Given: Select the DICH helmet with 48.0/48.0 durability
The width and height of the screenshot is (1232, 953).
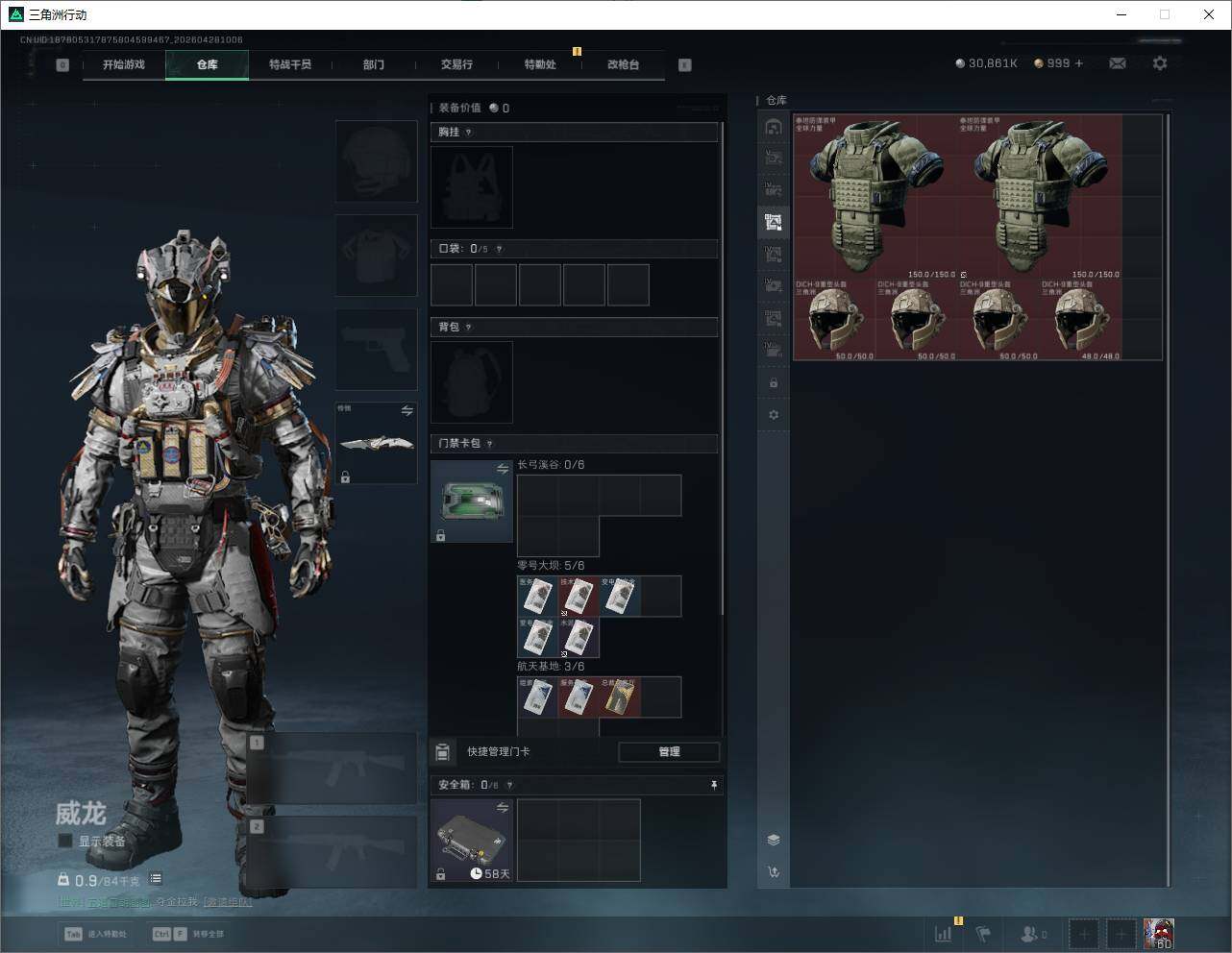Looking at the screenshot, I should click(x=1081, y=321).
